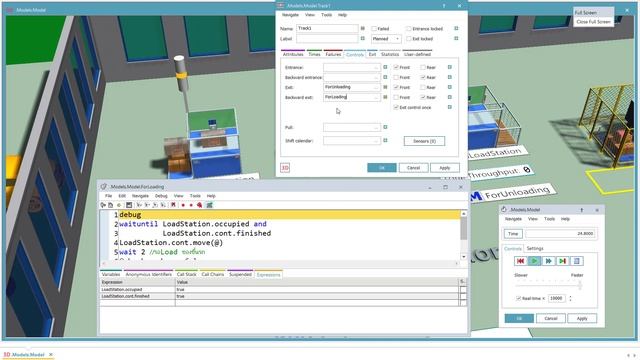Click the first icon in the ForLoading method toolbar
The image size is (640, 360).
[x=103, y=205]
